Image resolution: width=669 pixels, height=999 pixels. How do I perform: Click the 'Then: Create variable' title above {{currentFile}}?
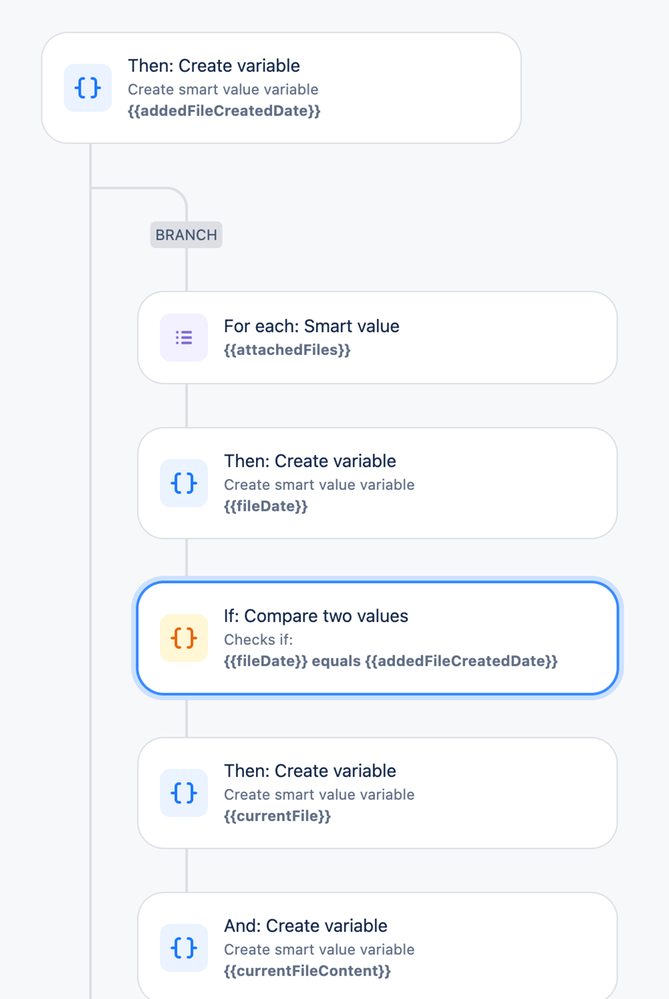pyautogui.click(x=310, y=771)
